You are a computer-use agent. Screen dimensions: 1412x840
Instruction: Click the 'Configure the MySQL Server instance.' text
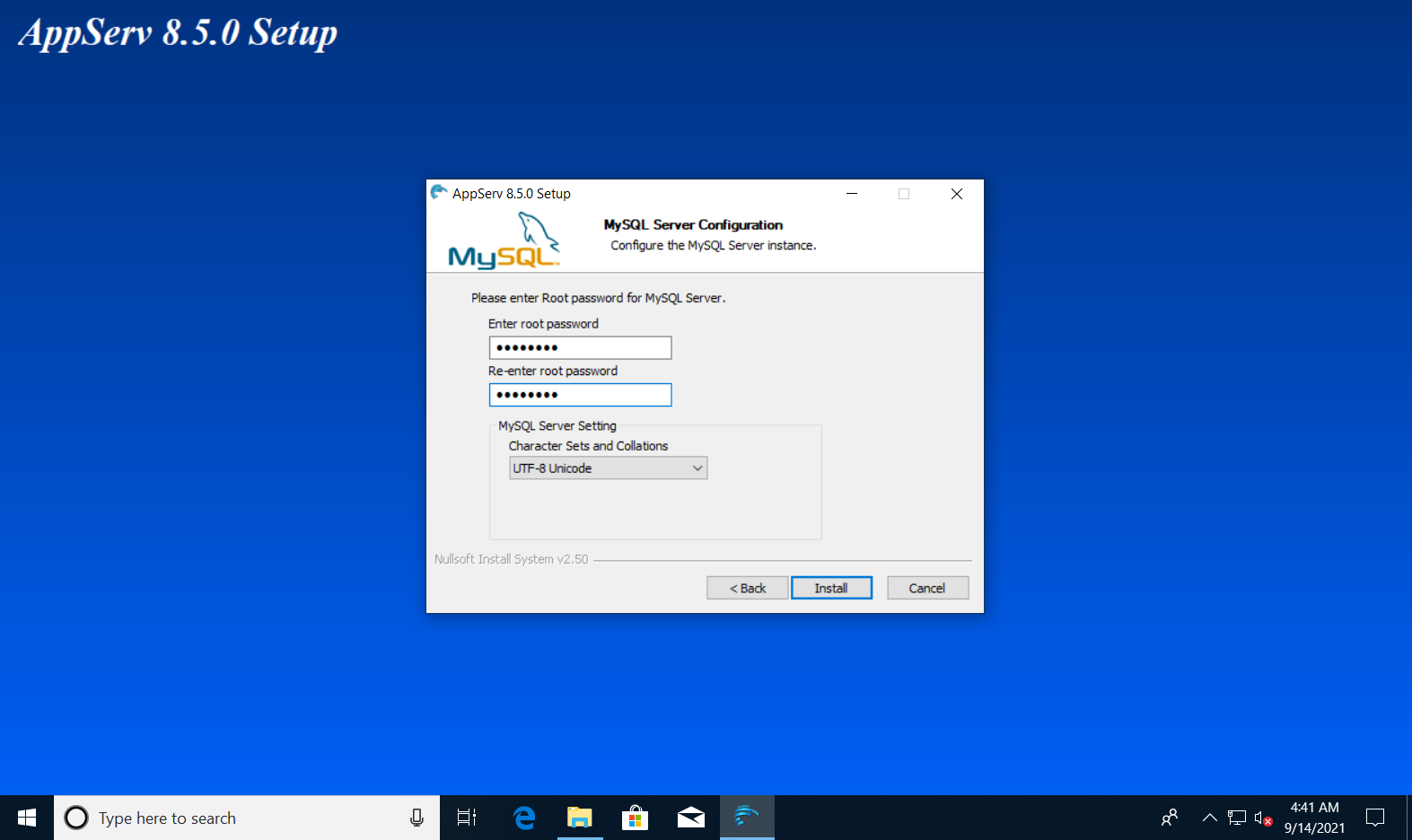[x=714, y=245]
